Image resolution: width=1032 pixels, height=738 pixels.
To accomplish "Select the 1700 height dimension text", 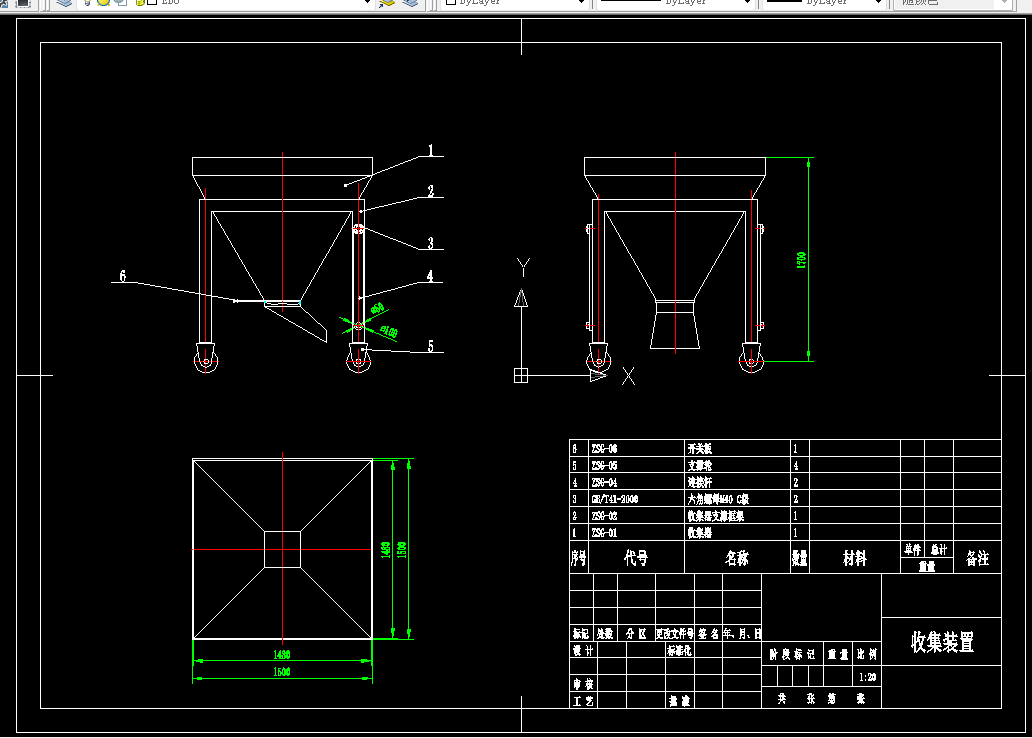I will [801, 259].
